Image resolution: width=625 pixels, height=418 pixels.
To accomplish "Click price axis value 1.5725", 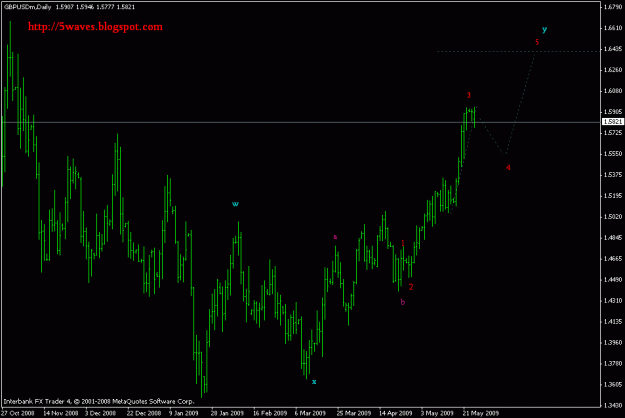I will (x=613, y=133).
